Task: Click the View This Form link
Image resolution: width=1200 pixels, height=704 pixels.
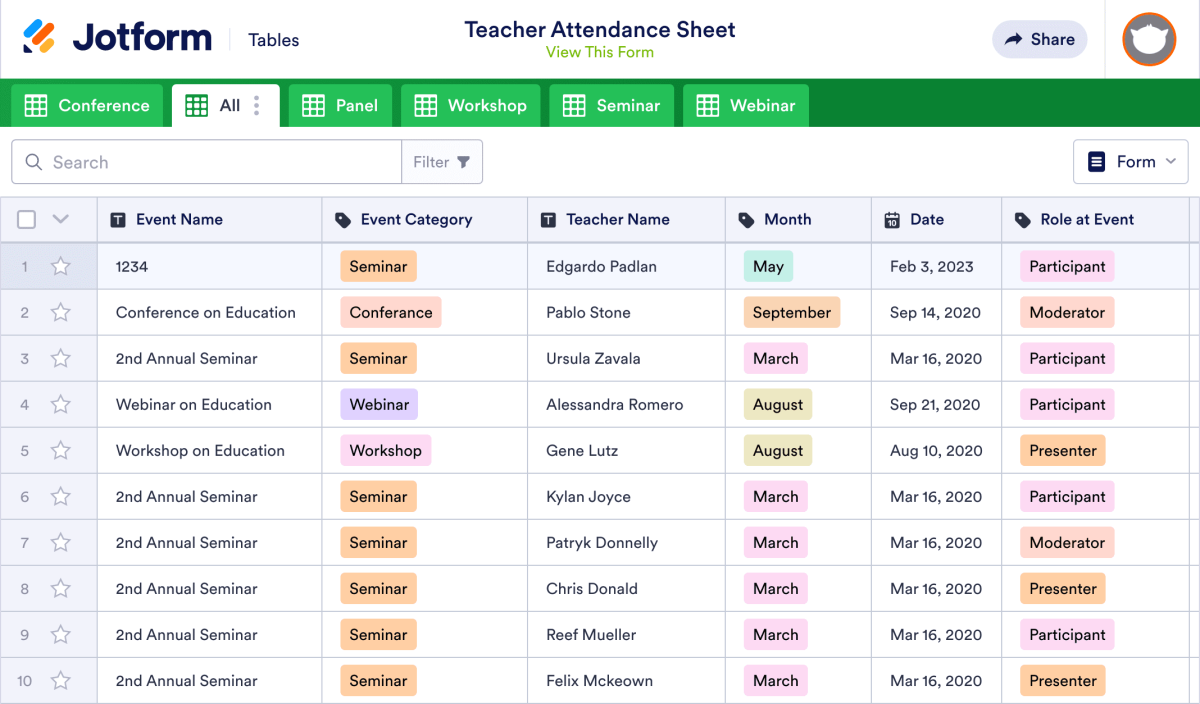Action: [x=600, y=53]
